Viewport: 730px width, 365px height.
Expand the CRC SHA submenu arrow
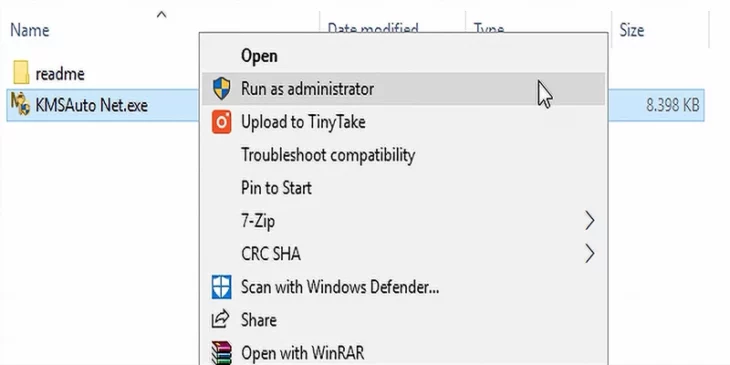(590, 254)
